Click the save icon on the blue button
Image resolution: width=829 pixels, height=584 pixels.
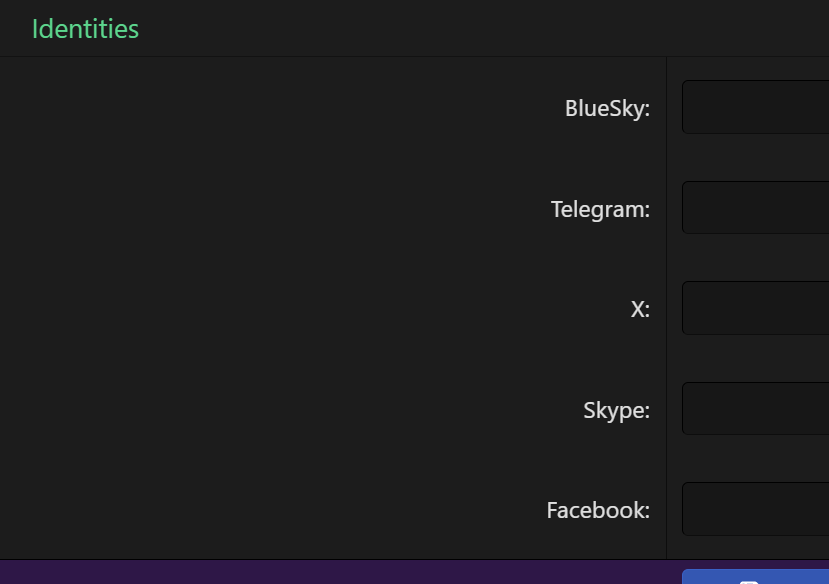coord(749,580)
